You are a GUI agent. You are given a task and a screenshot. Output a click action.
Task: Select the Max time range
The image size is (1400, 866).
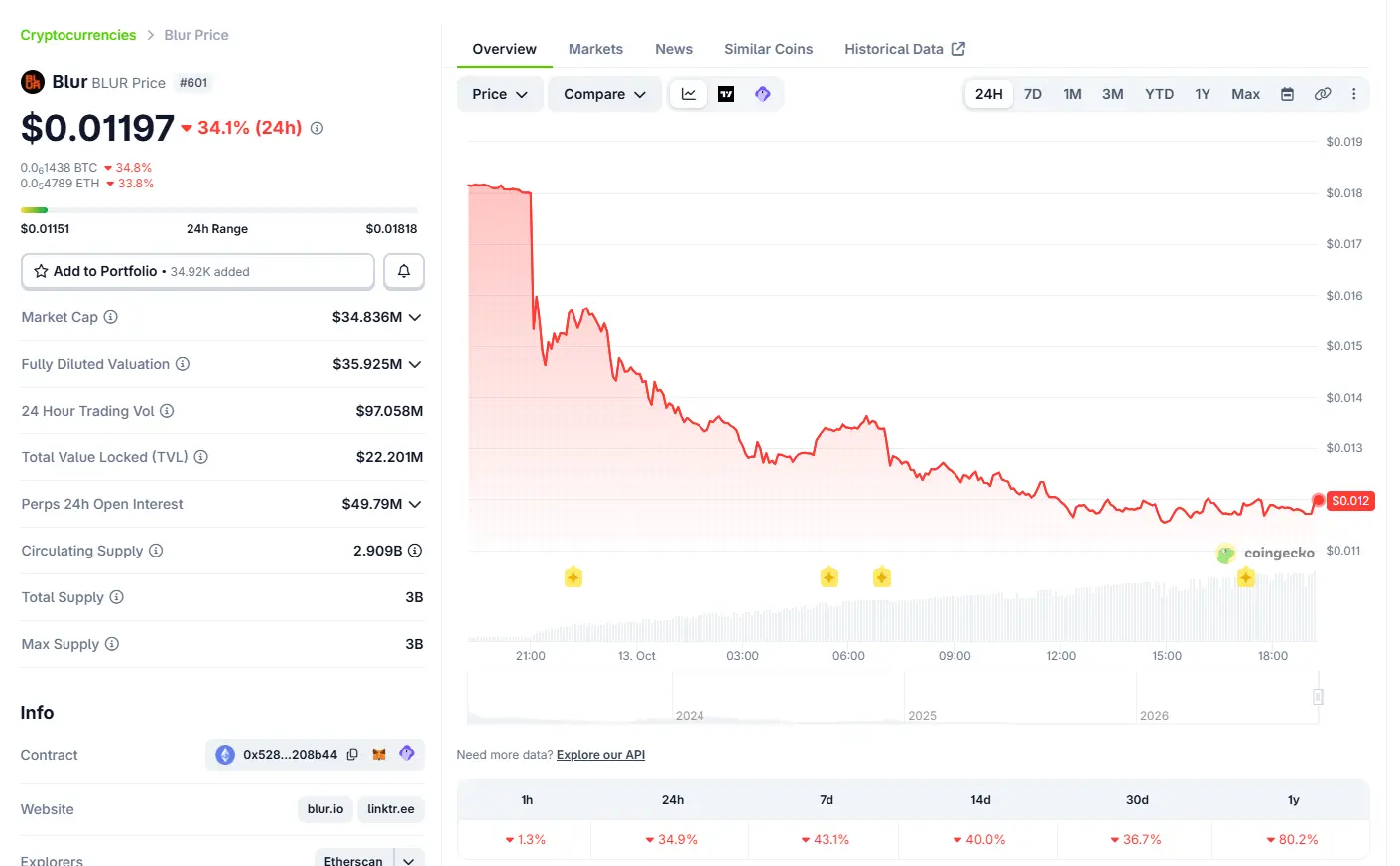[x=1245, y=94]
